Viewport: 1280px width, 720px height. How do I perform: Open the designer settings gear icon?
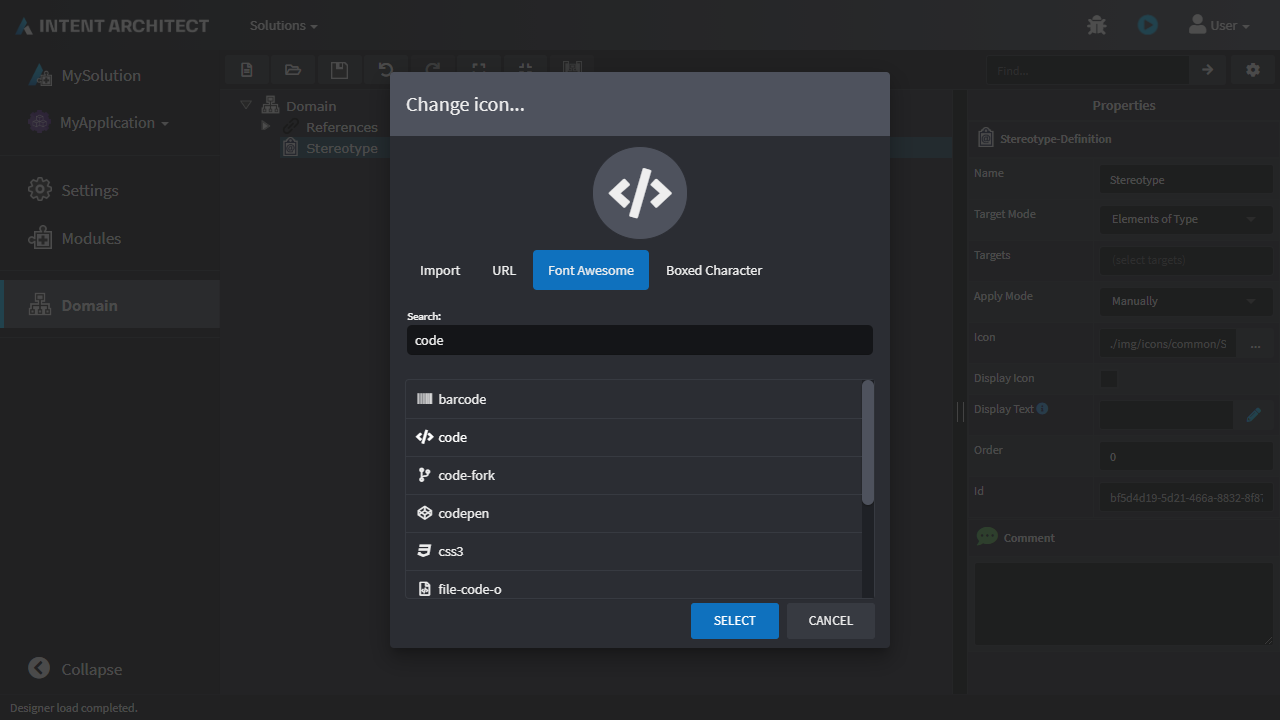(x=1253, y=70)
